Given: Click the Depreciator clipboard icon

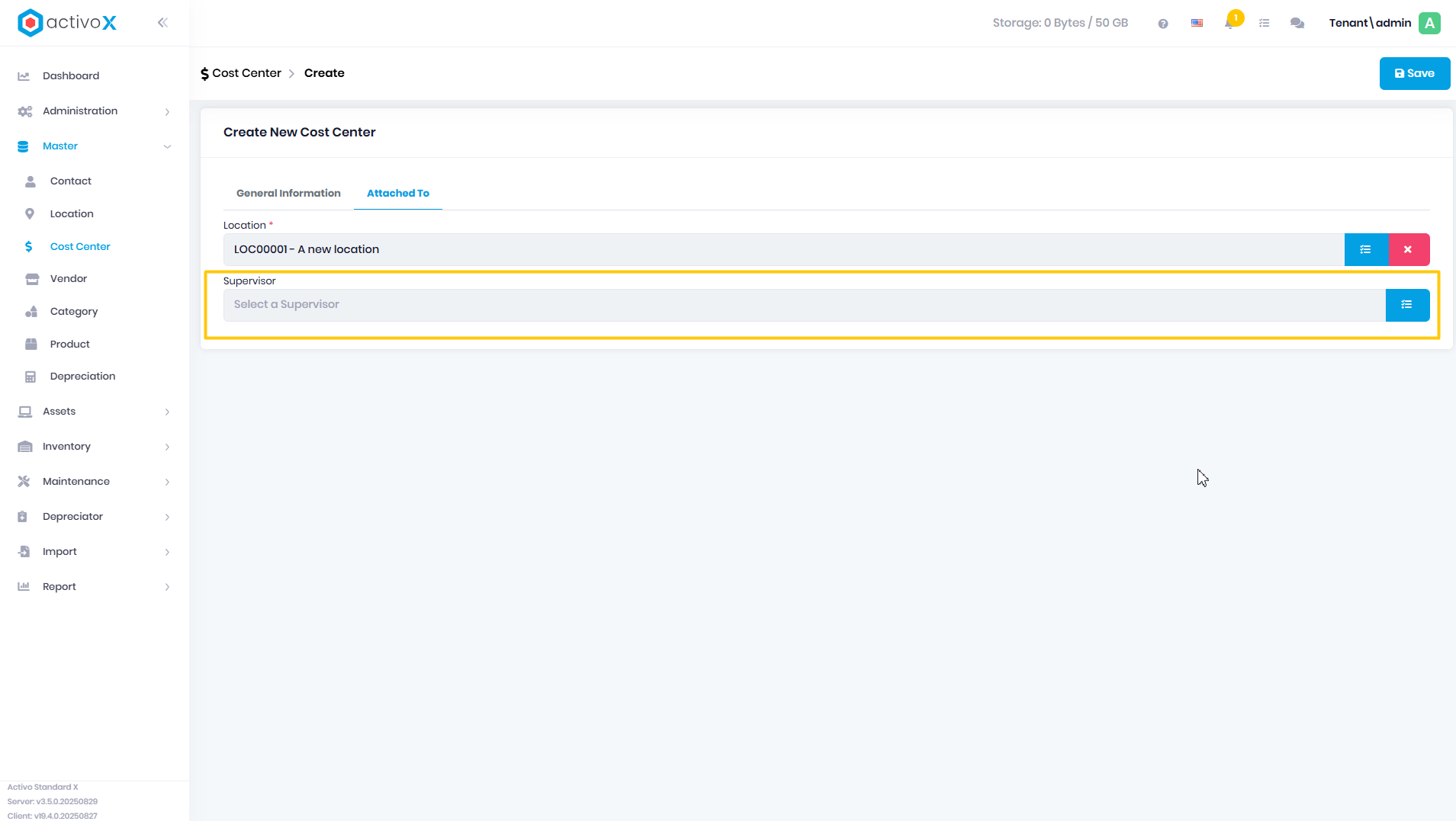Looking at the screenshot, I should (x=23, y=517).
